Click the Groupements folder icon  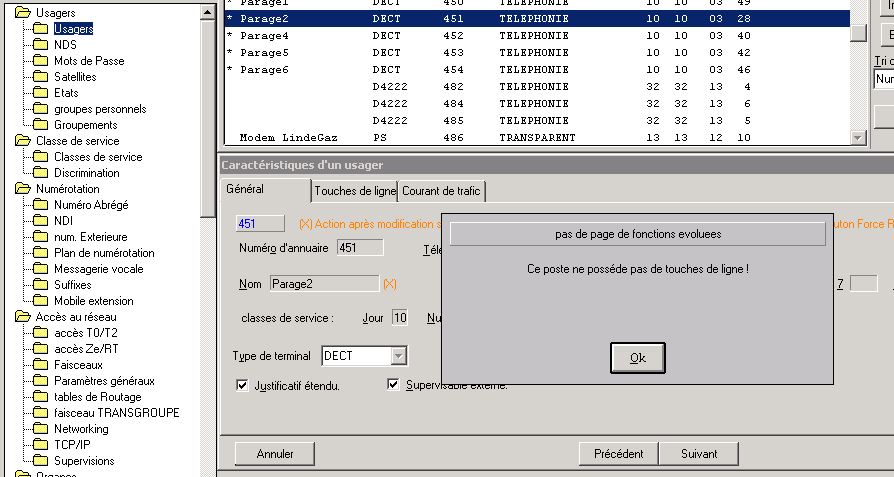click(40, 124)
